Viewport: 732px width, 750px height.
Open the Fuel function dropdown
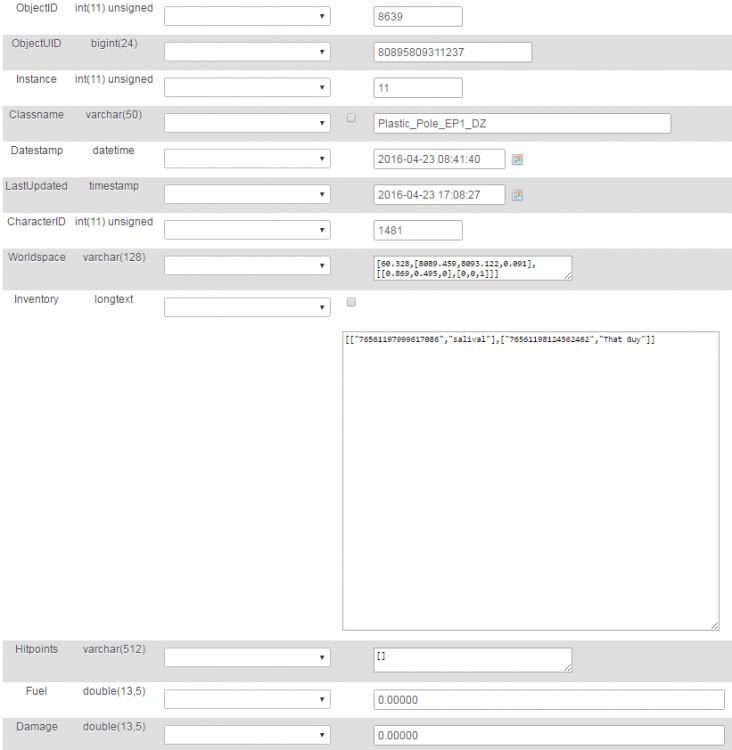point(246,699)
